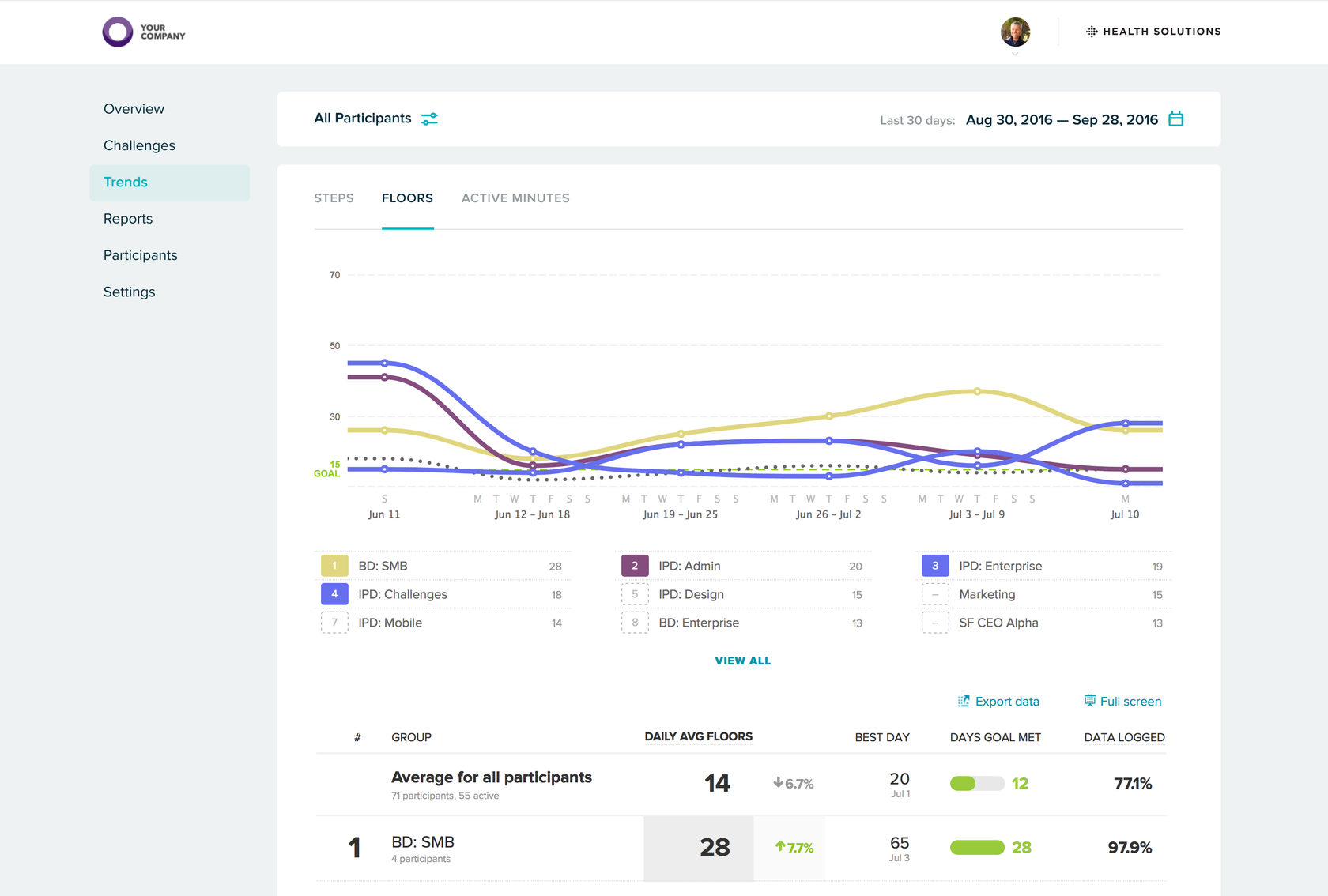Select the Aug 30 – Sep 28 date range
The image size is (1328, 896).
[x=1062, y=120]
